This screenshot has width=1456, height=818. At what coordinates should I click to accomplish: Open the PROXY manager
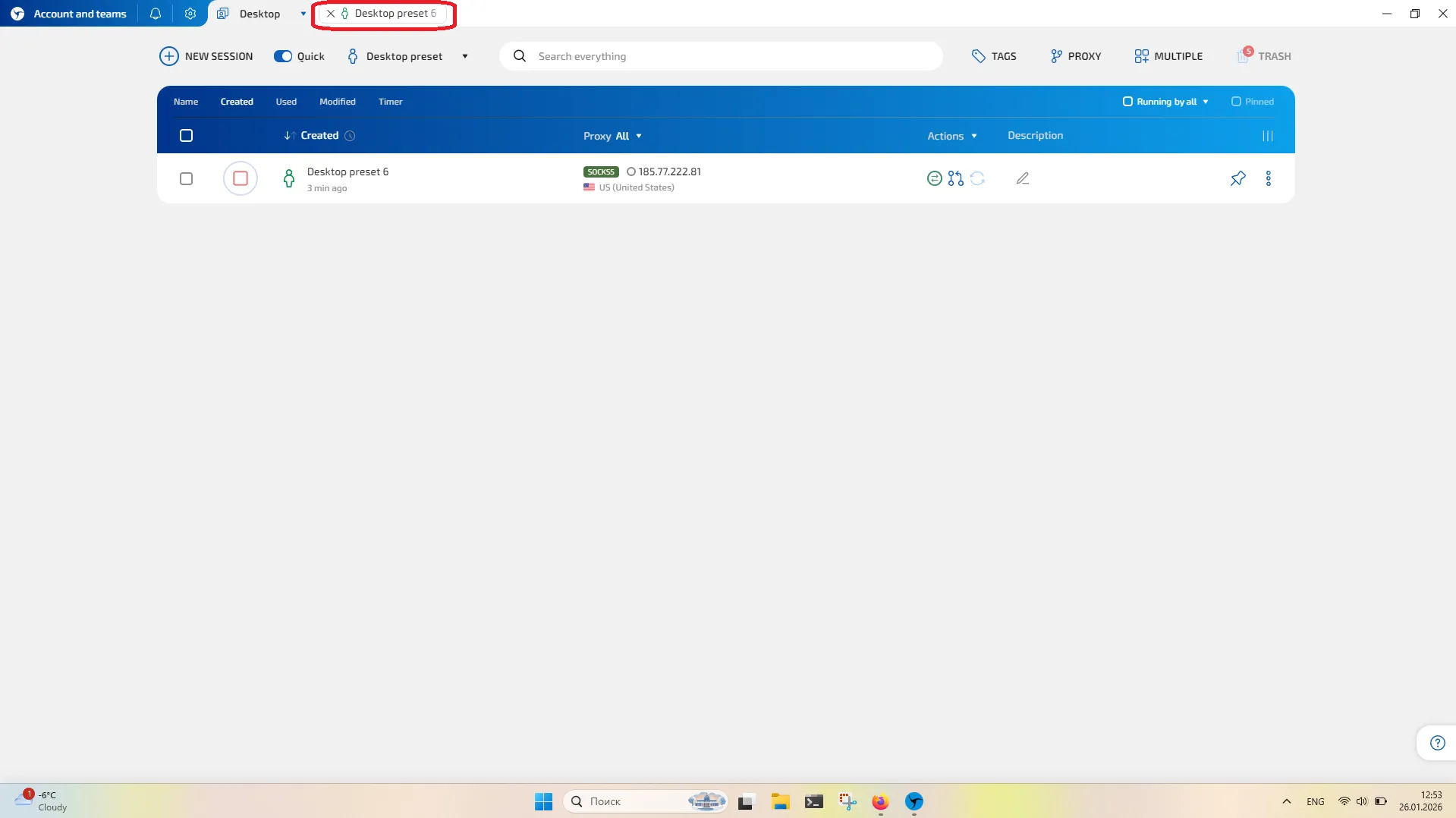[1076, 56]
